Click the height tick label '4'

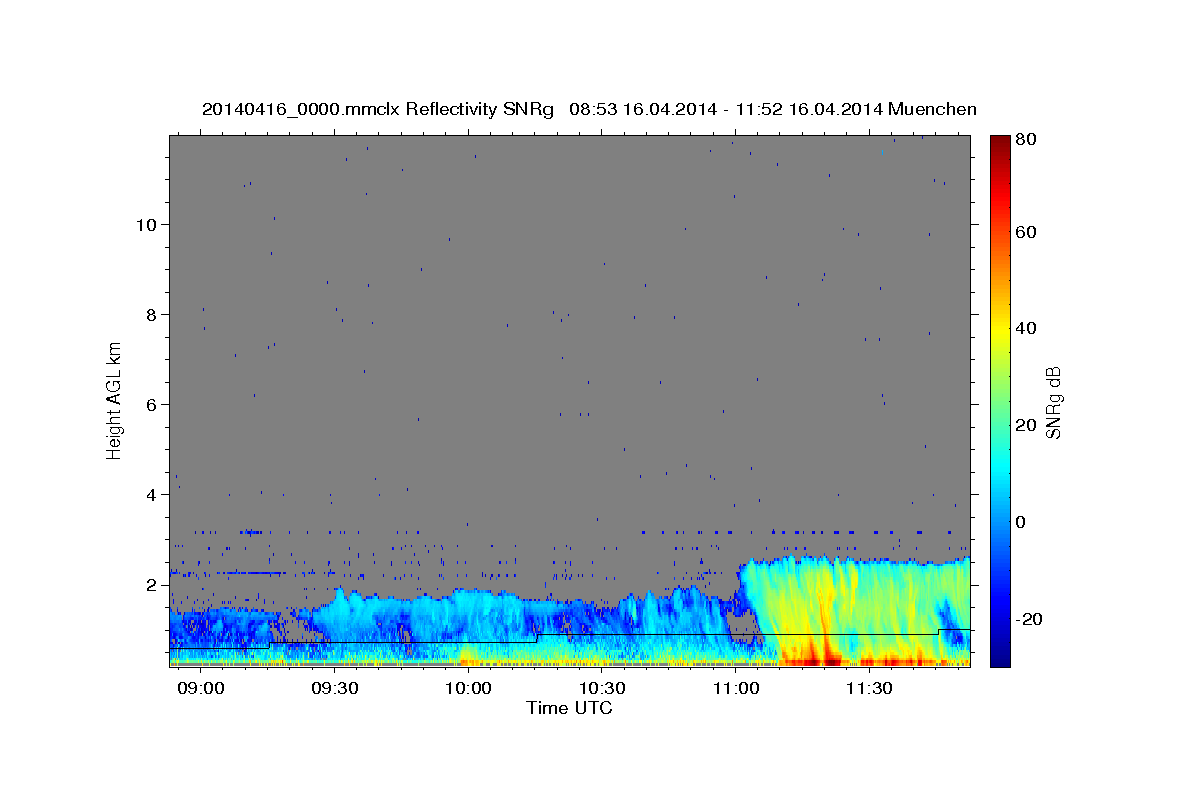click(x=151, y=494)
